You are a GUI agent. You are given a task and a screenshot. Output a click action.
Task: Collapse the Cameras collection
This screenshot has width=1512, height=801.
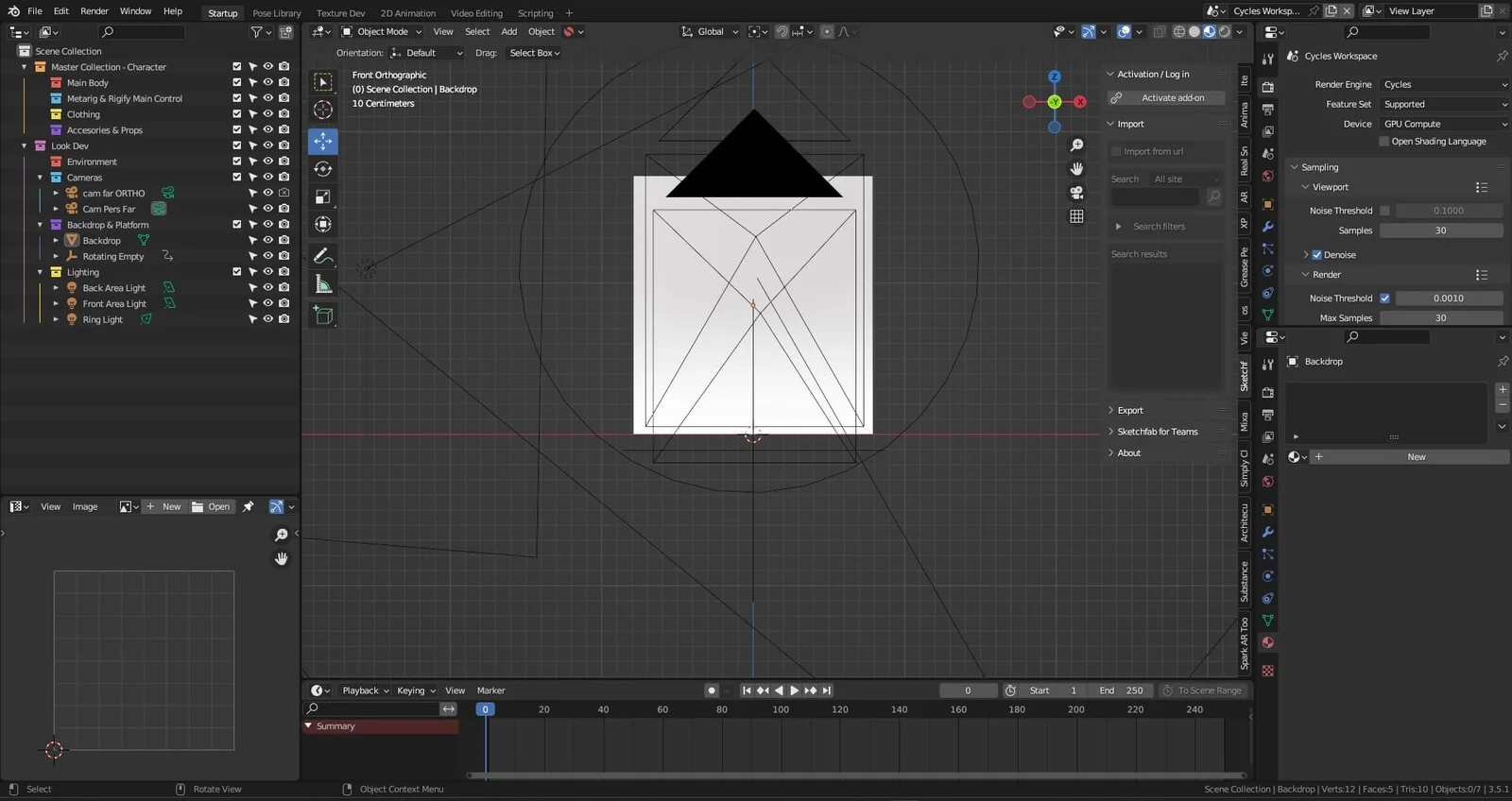pos(40,178)
